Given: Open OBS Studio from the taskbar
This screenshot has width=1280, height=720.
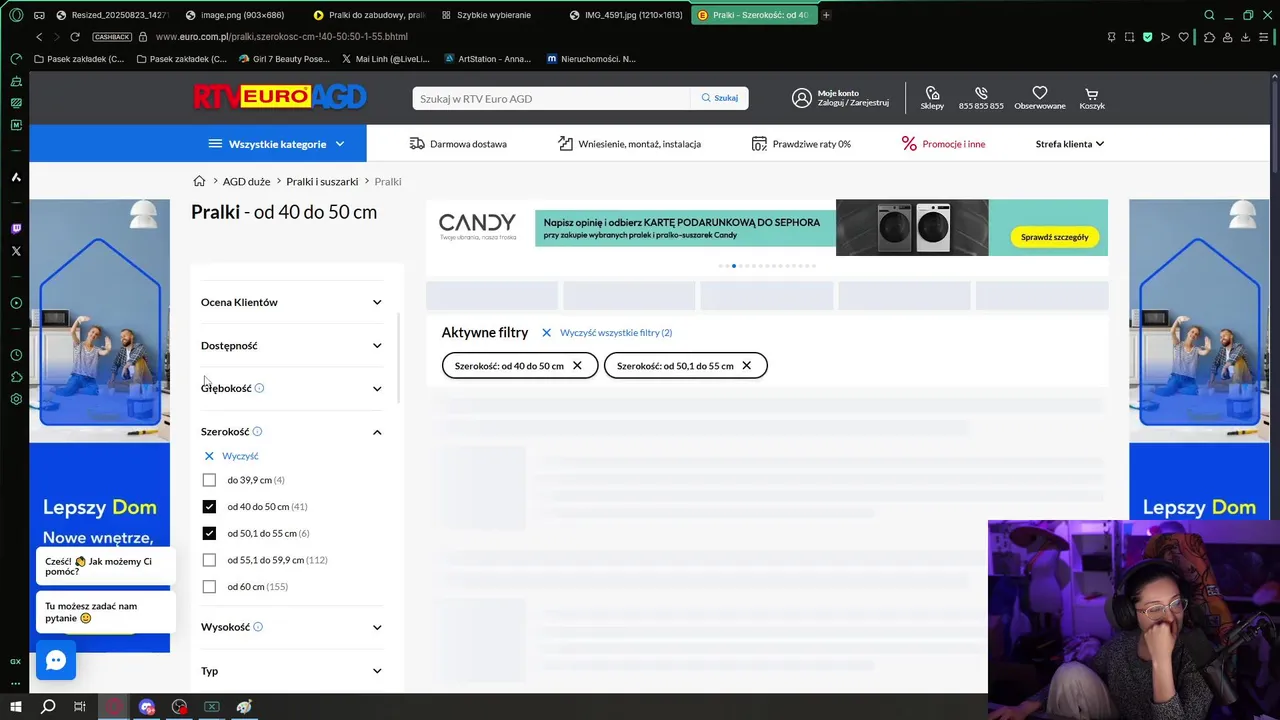Looking at the screenshot, I should tap(179, 707).
